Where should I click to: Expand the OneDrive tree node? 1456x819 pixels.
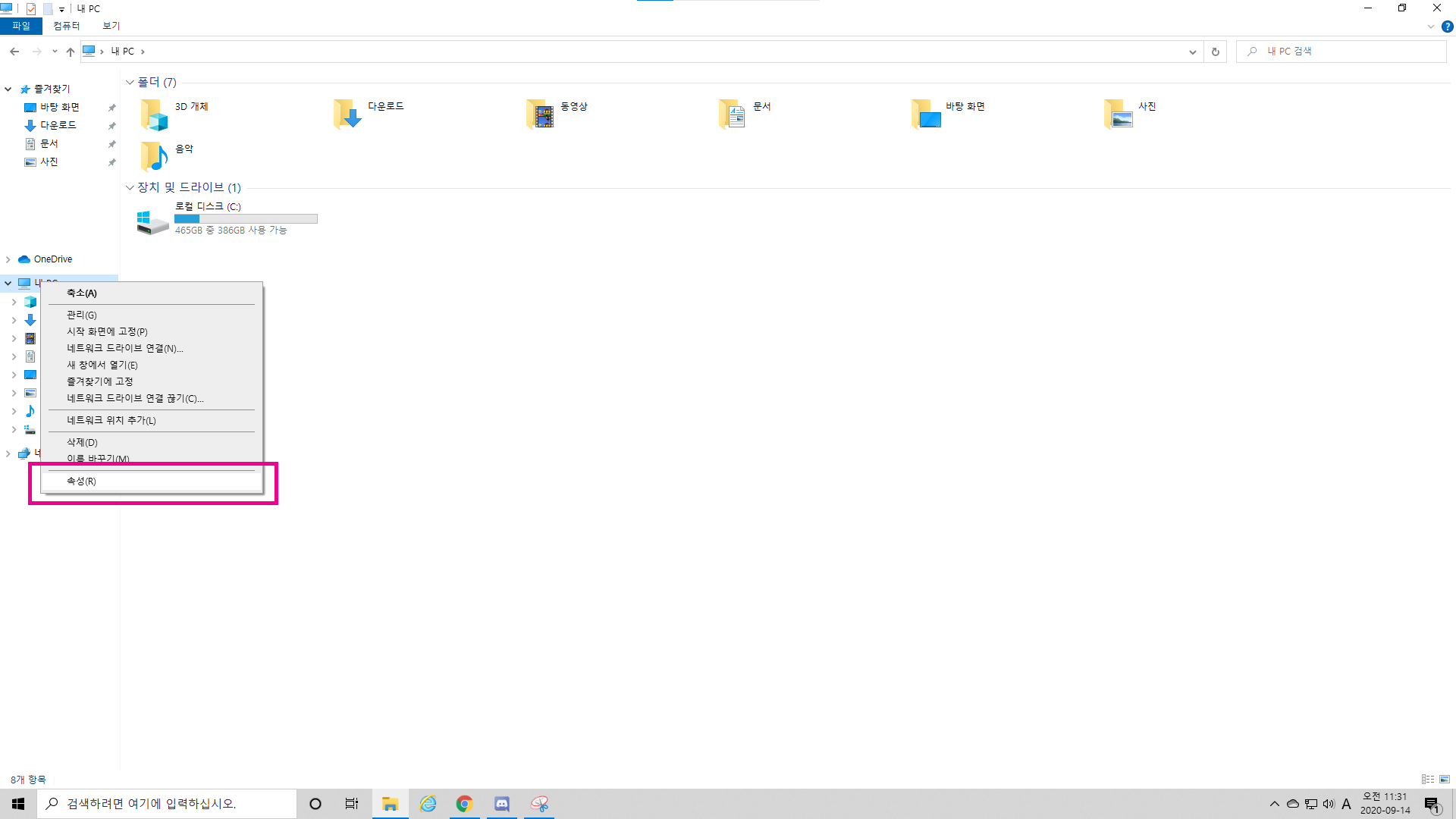tap(8, 259)
